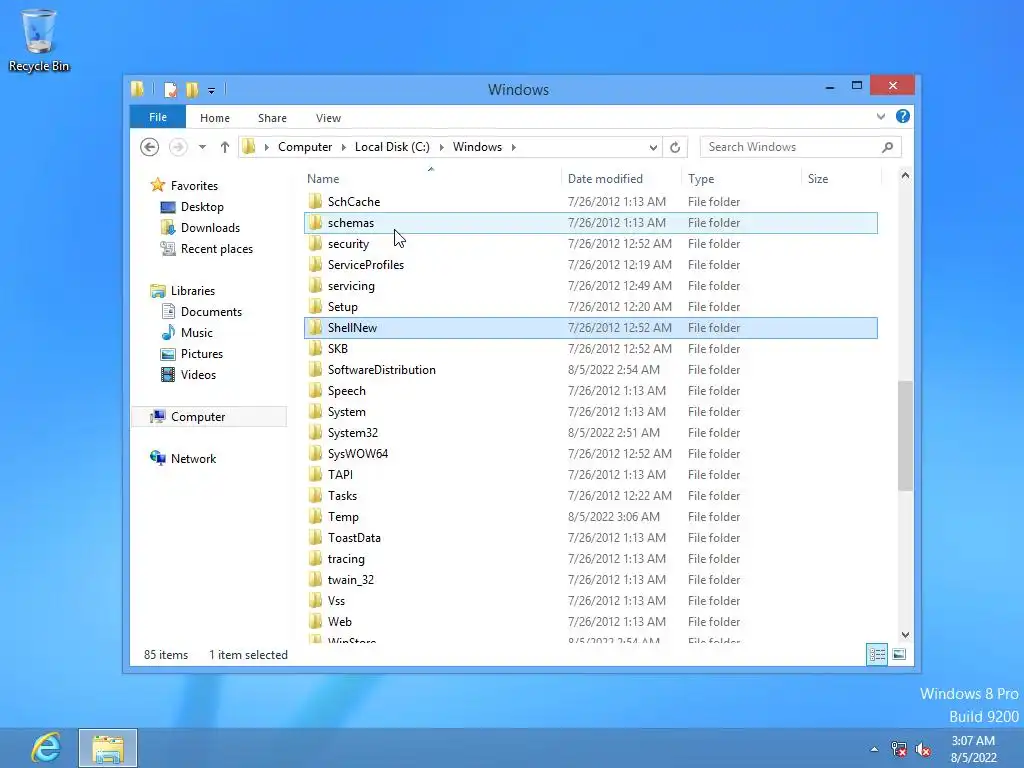Click the scroll down arrow of file list
The height and width of the screenshot is (768, 1024).
pos(904,635)
